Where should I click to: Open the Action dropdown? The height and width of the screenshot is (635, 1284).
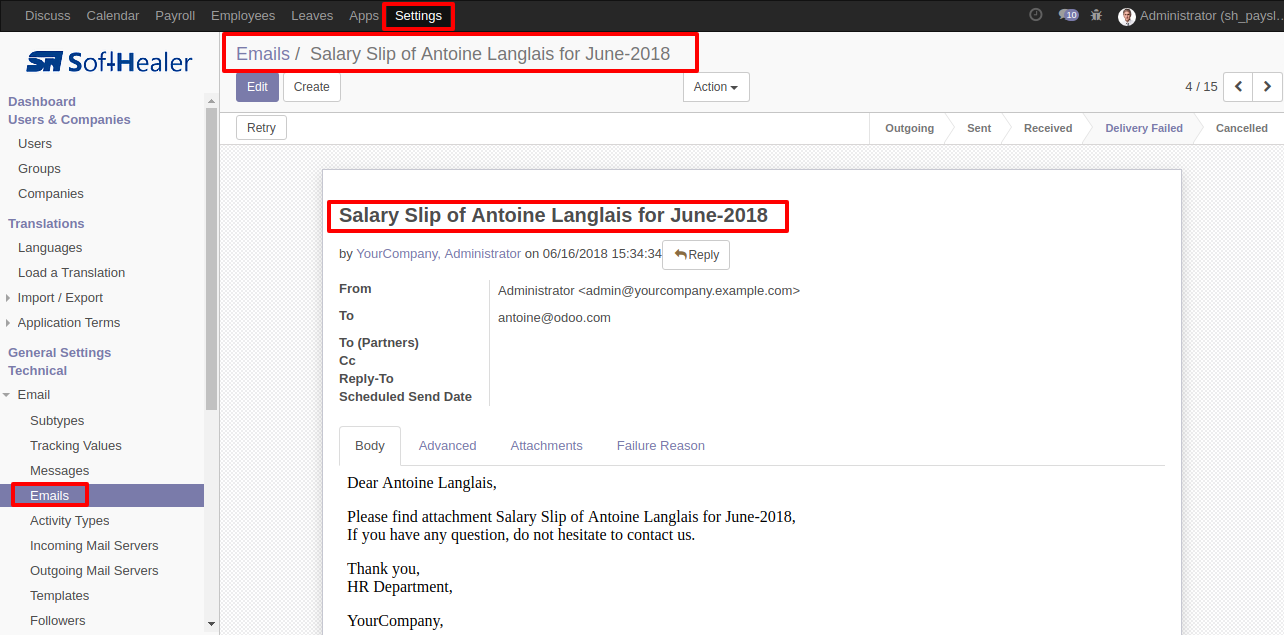click(716, 87)
